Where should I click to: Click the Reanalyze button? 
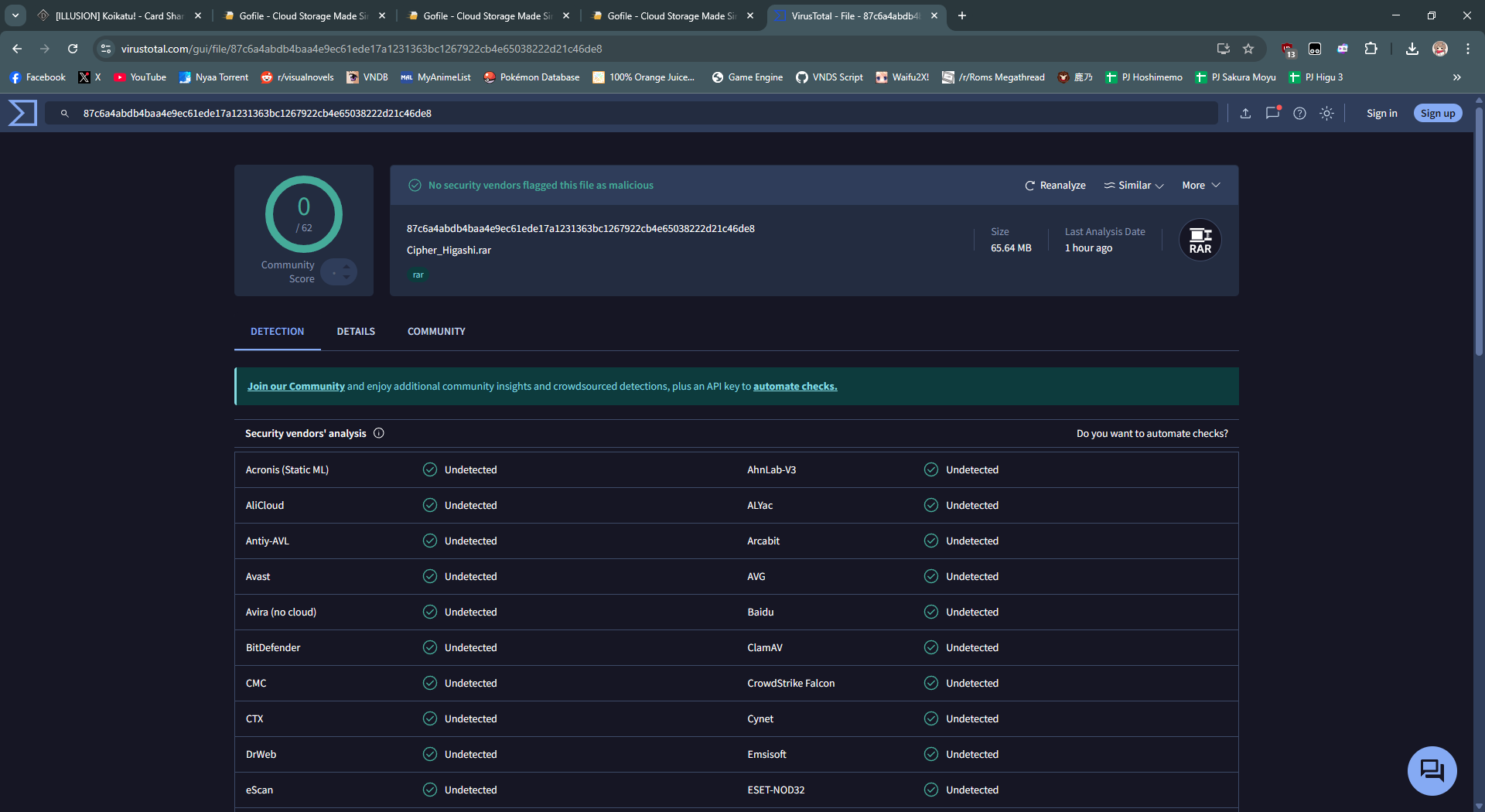(x=1055, y=185)
